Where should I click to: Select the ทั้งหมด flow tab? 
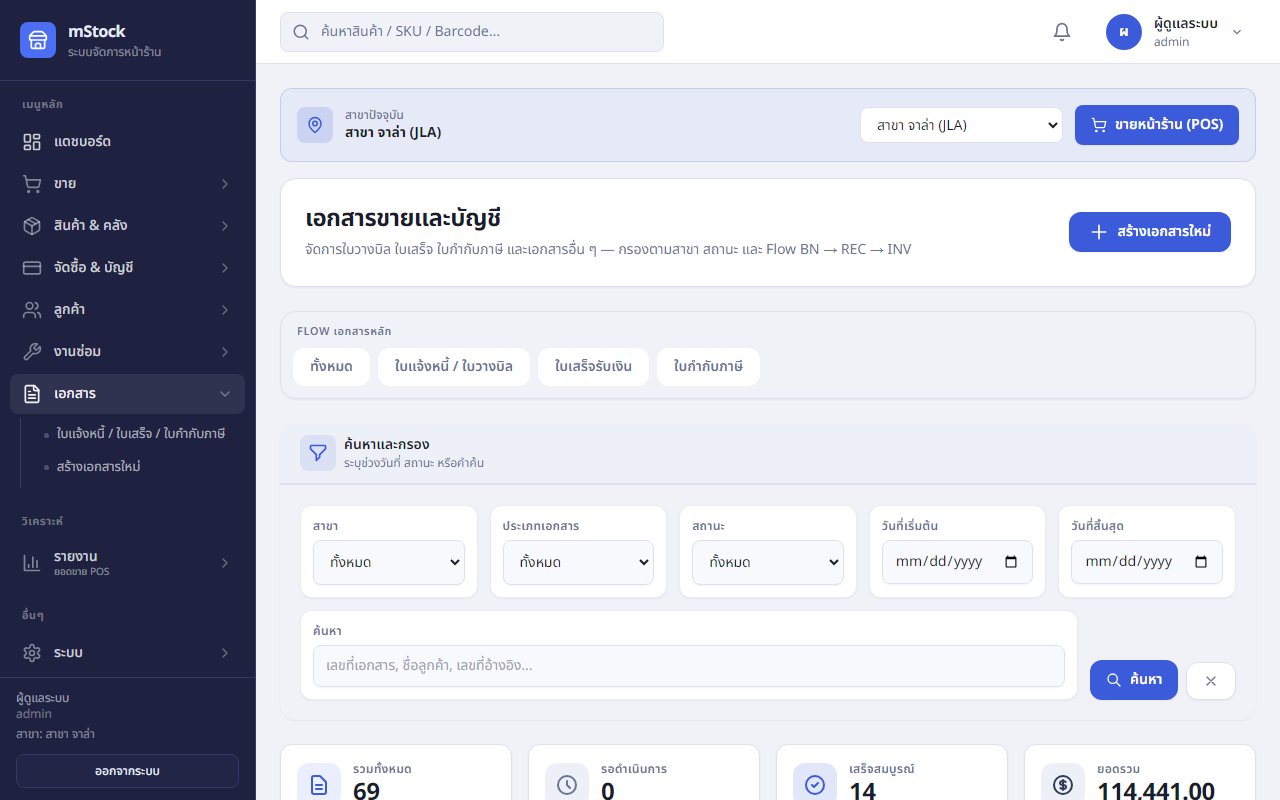coord(331,367)
